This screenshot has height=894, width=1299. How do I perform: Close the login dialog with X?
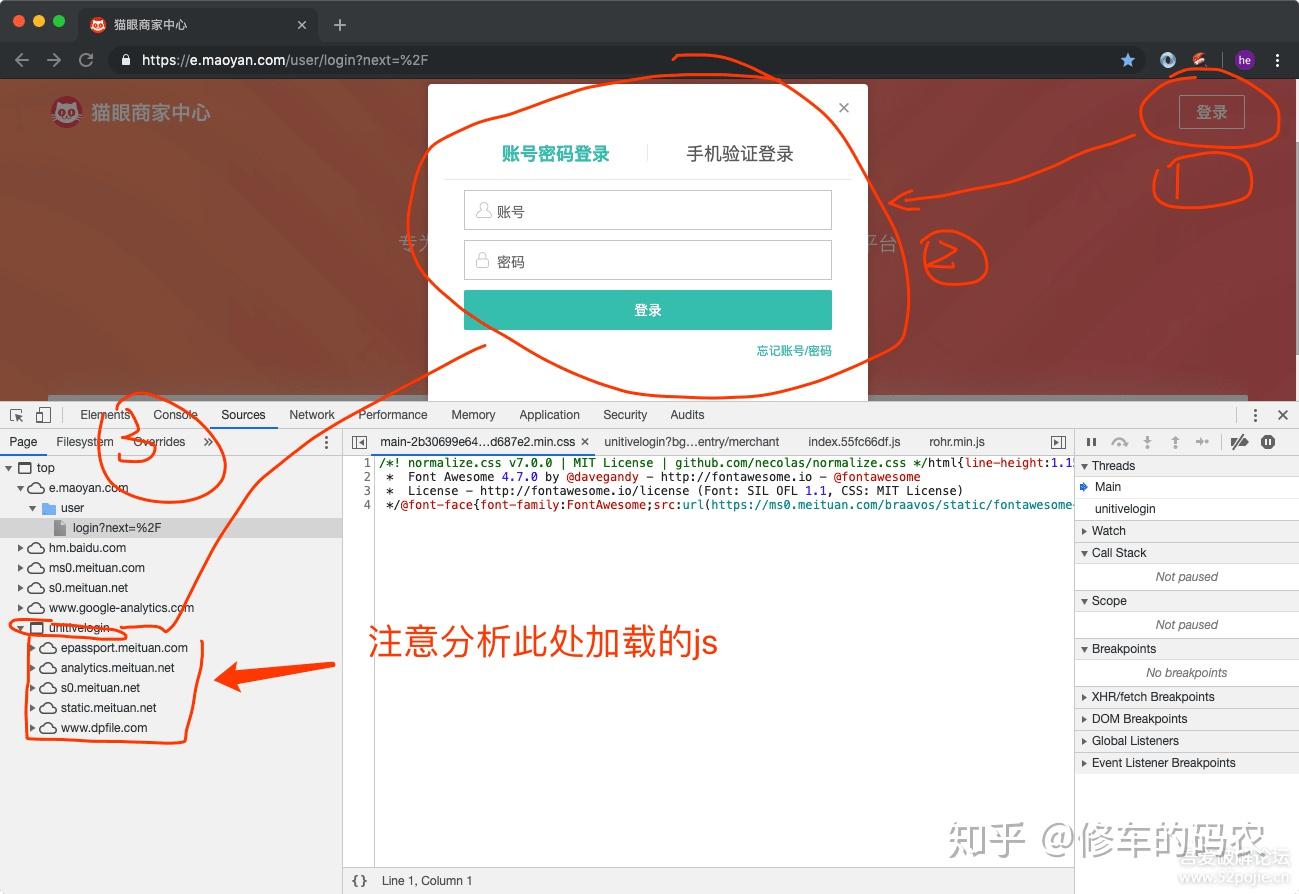(x=844, y=108)
